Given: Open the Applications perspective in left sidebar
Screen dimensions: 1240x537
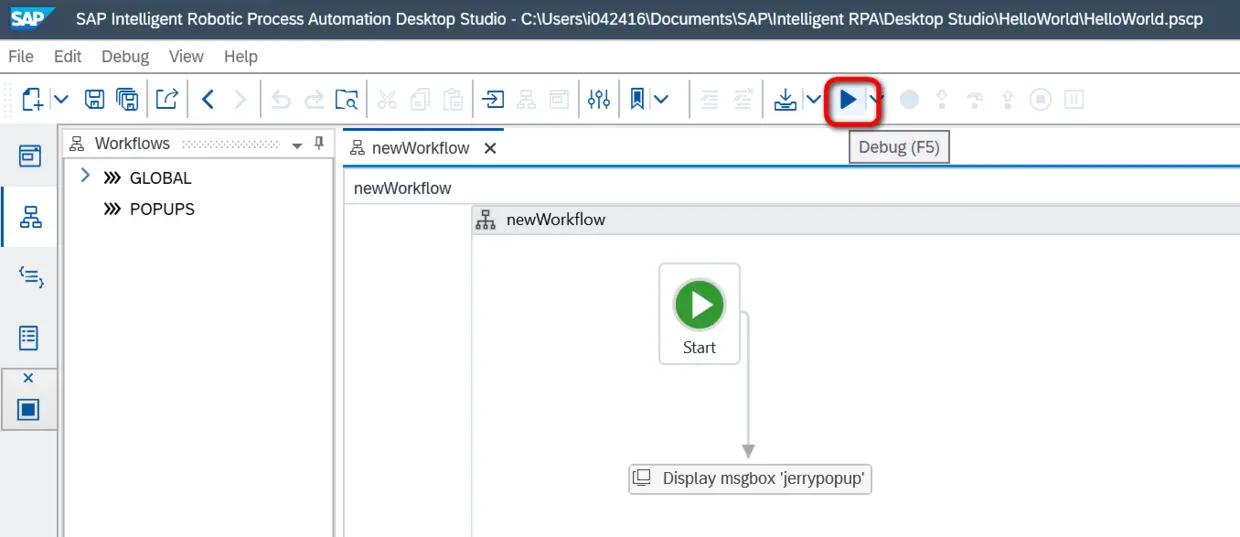Looking at the screenshot, I should (30, 155).
